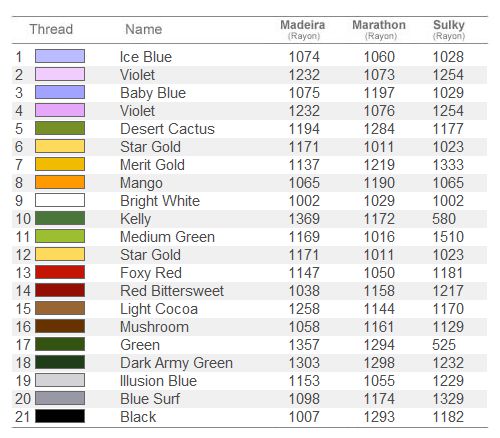Select the Red Bittersweet name text
This screenshot has height=438, width=500.
[172, 291]
